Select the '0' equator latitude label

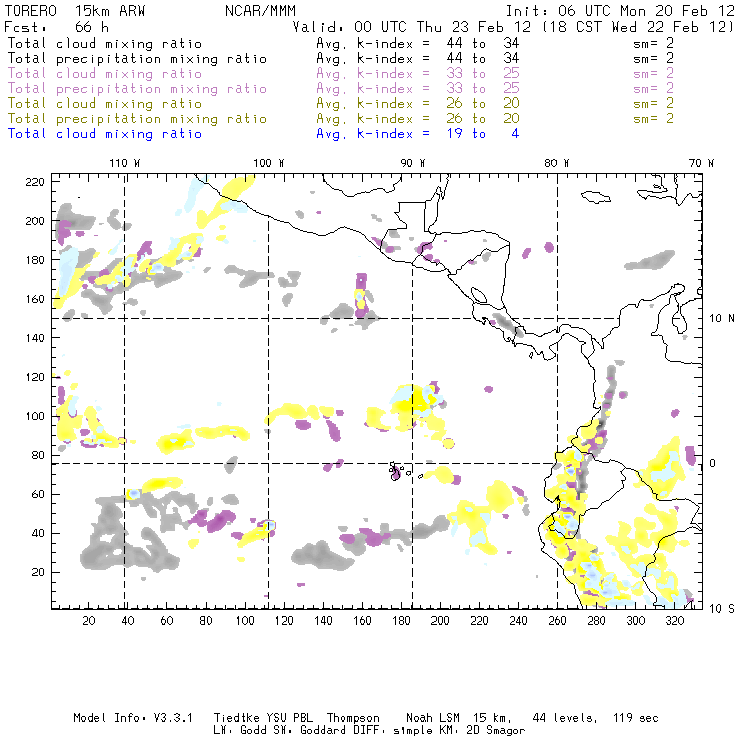pyautogui.click(x=713, y=463)
